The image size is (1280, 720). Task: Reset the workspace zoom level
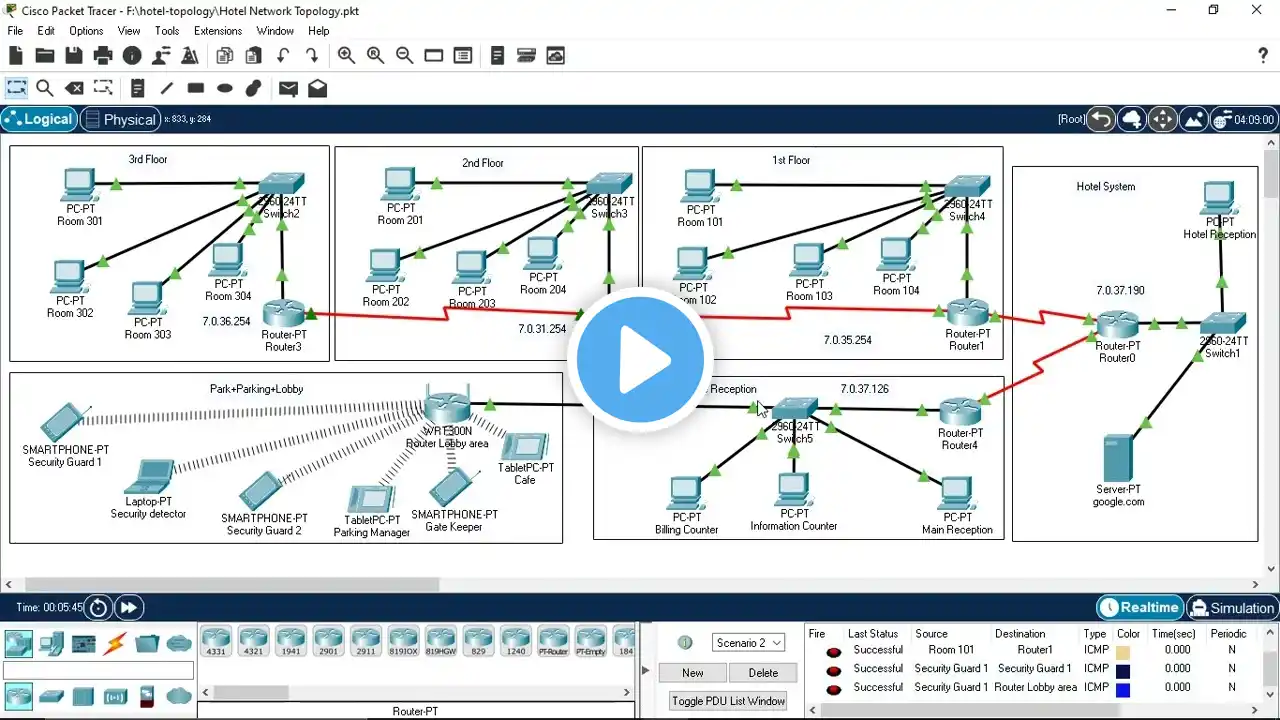point(375,56)
